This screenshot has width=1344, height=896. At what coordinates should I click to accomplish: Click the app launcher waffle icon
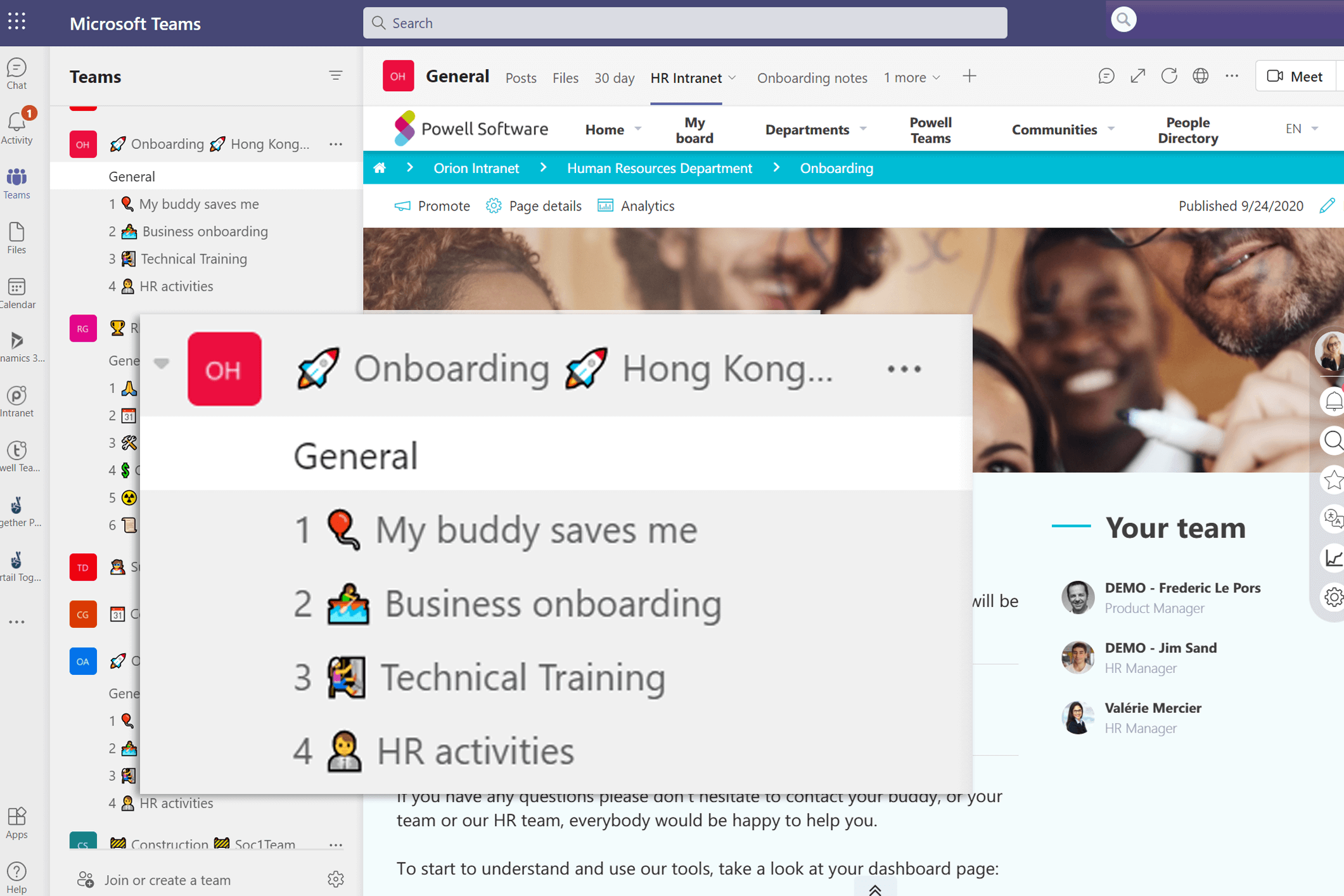point(17,22)
